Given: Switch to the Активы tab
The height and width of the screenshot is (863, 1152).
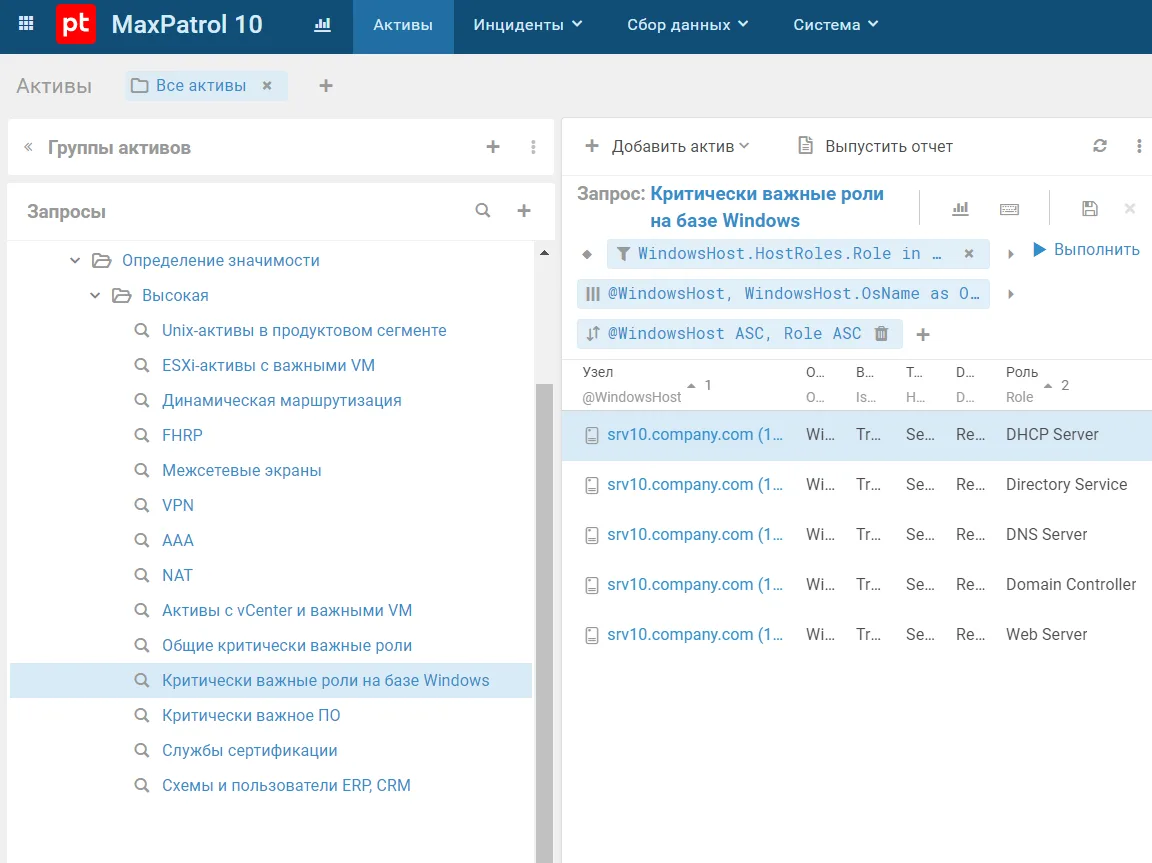Looking at the screenshot, I should [x=403, y=25].
